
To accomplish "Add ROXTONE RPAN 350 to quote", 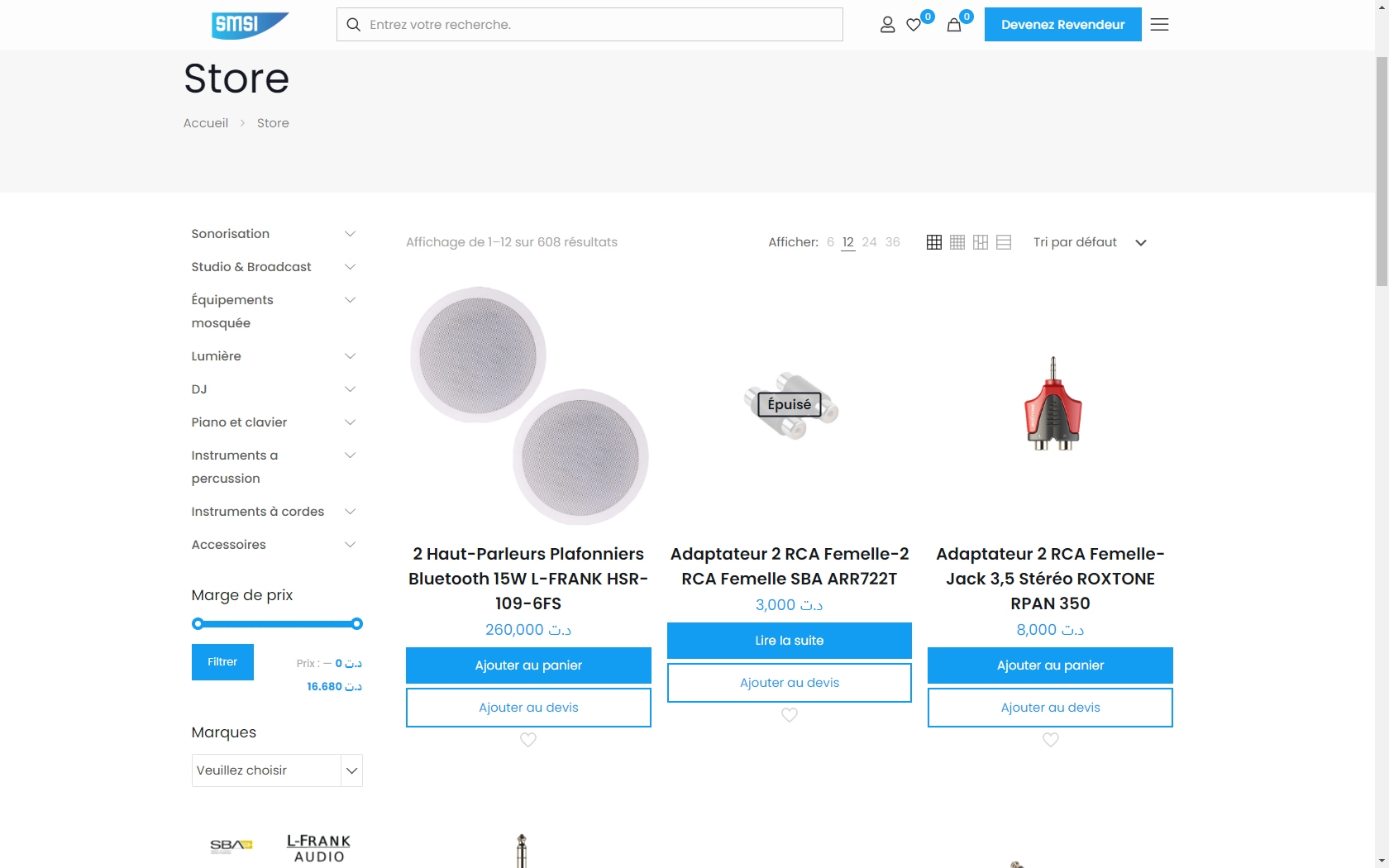I will click(1050, 708).
